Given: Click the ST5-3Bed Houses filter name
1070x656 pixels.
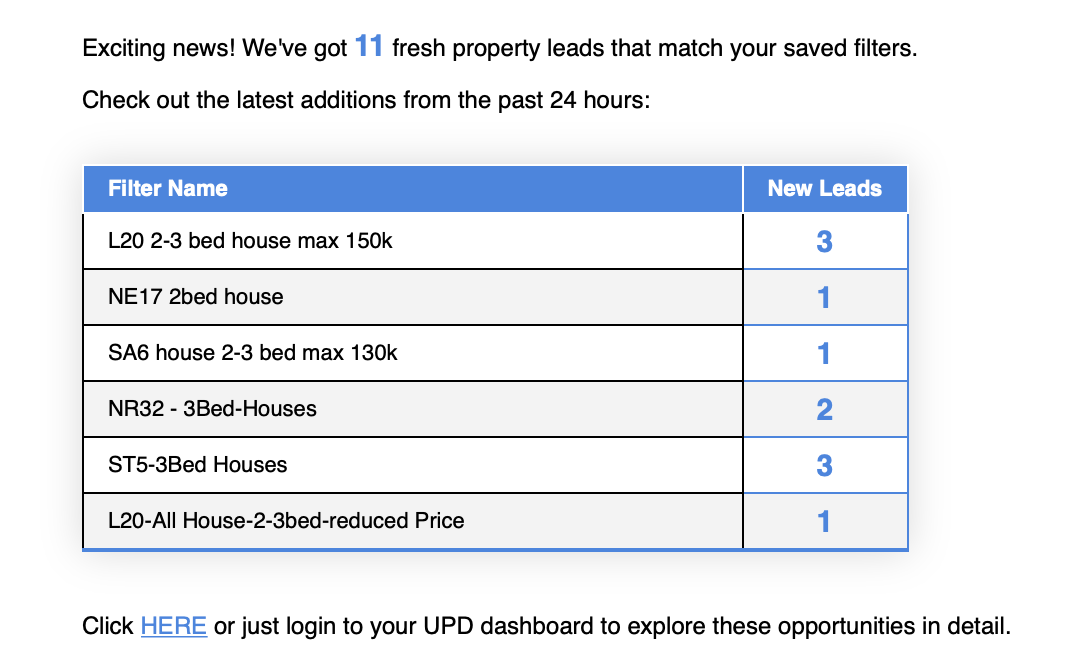Looking at the screenshot, I should 197,465.
